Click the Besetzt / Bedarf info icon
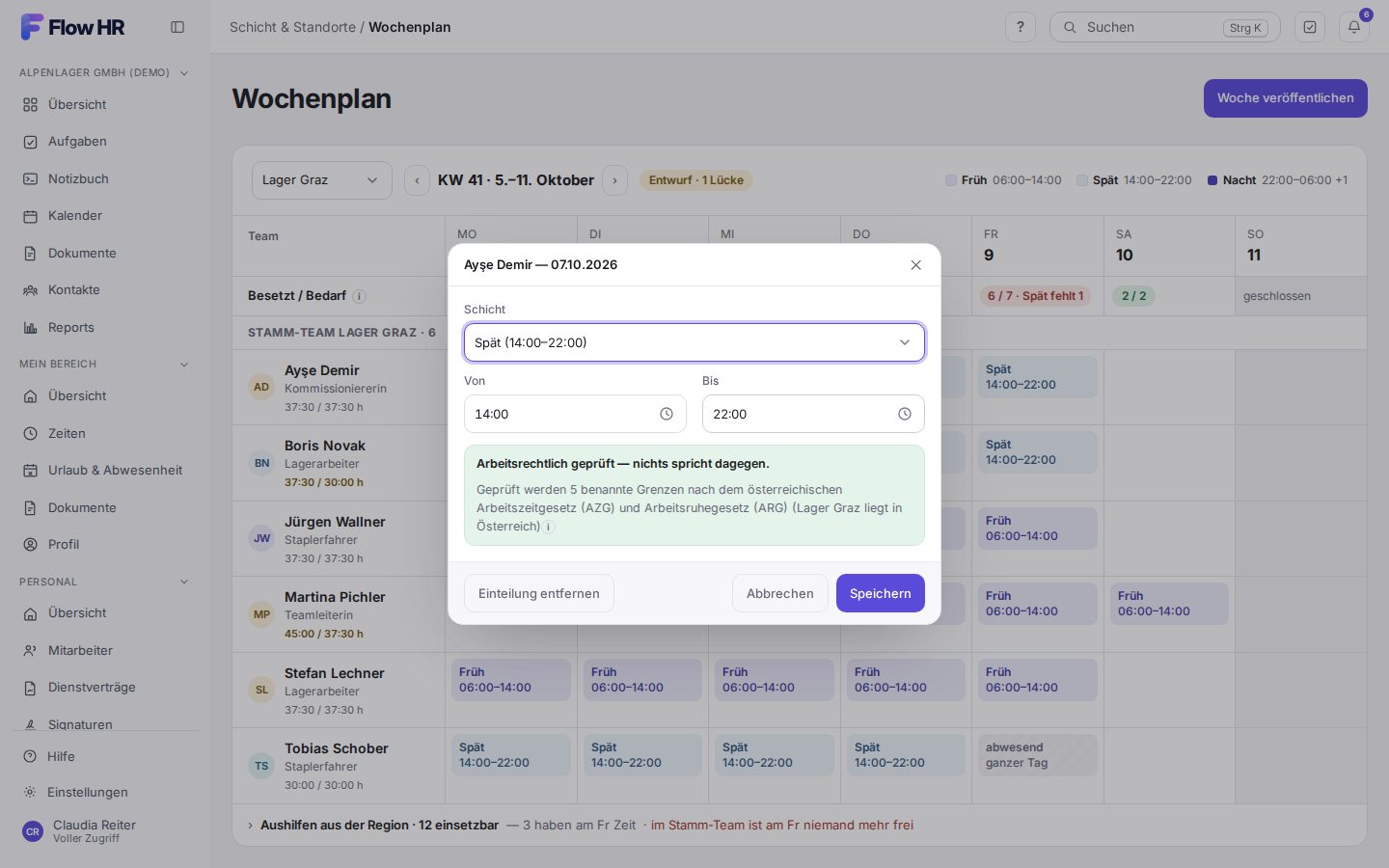Screen dimensions: 1389x868 click(359, 296)
